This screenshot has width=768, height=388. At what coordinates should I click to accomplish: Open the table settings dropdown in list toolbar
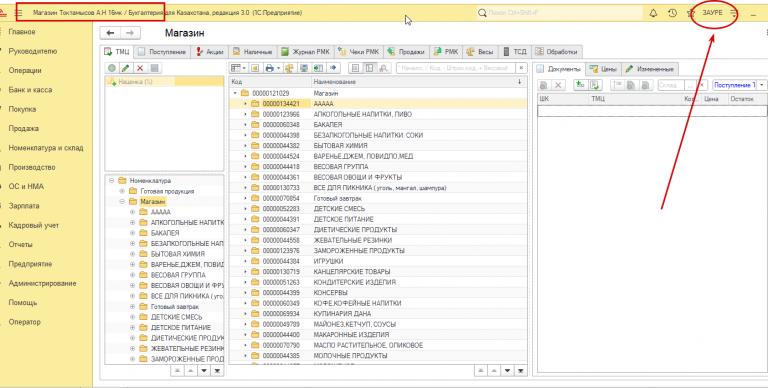239,68
